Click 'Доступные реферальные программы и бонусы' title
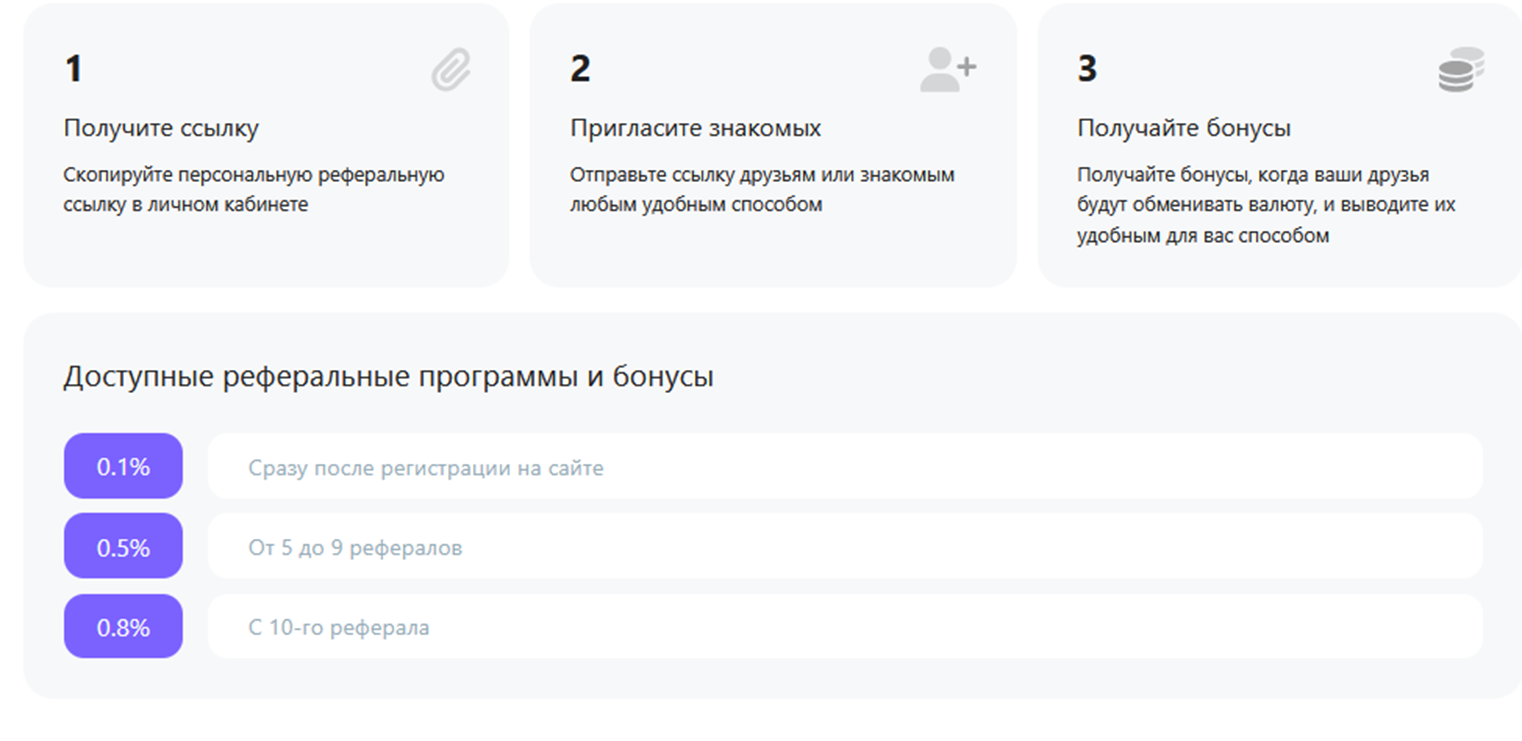The height and width of the screenshot is (741, 1522). click(x=388, y=377)
